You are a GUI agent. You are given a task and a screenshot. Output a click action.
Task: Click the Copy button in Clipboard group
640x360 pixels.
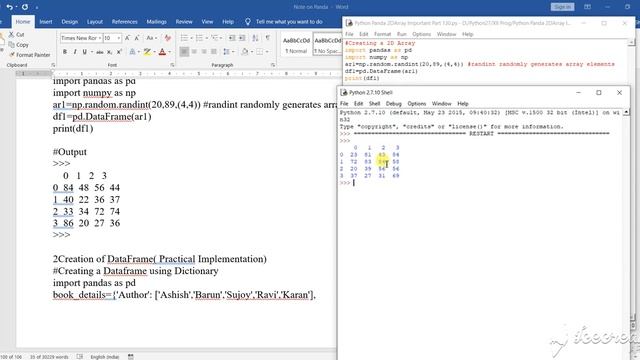[x=19, y=44]
